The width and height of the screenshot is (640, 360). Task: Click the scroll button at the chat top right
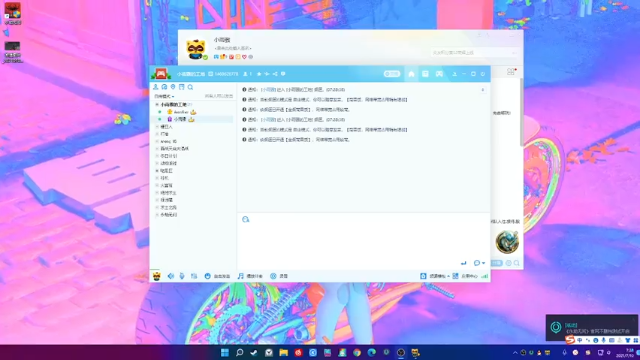pos(483,90)
